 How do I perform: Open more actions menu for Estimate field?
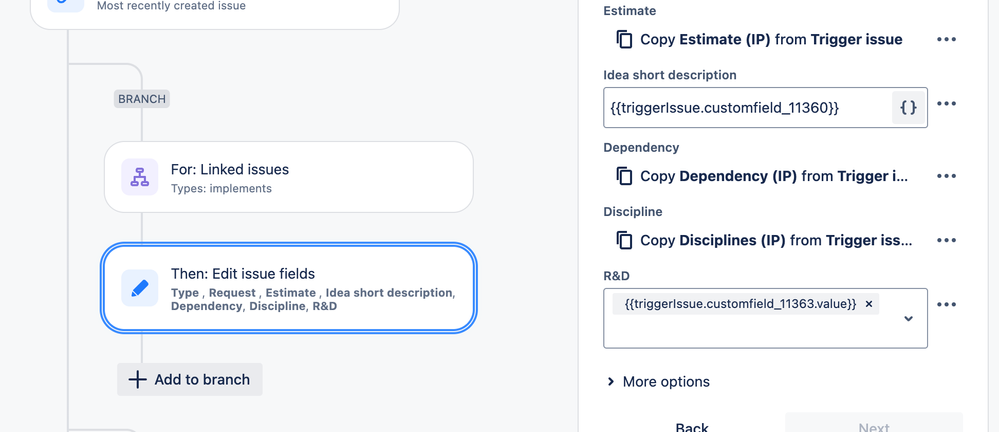(x=946, y=40)
